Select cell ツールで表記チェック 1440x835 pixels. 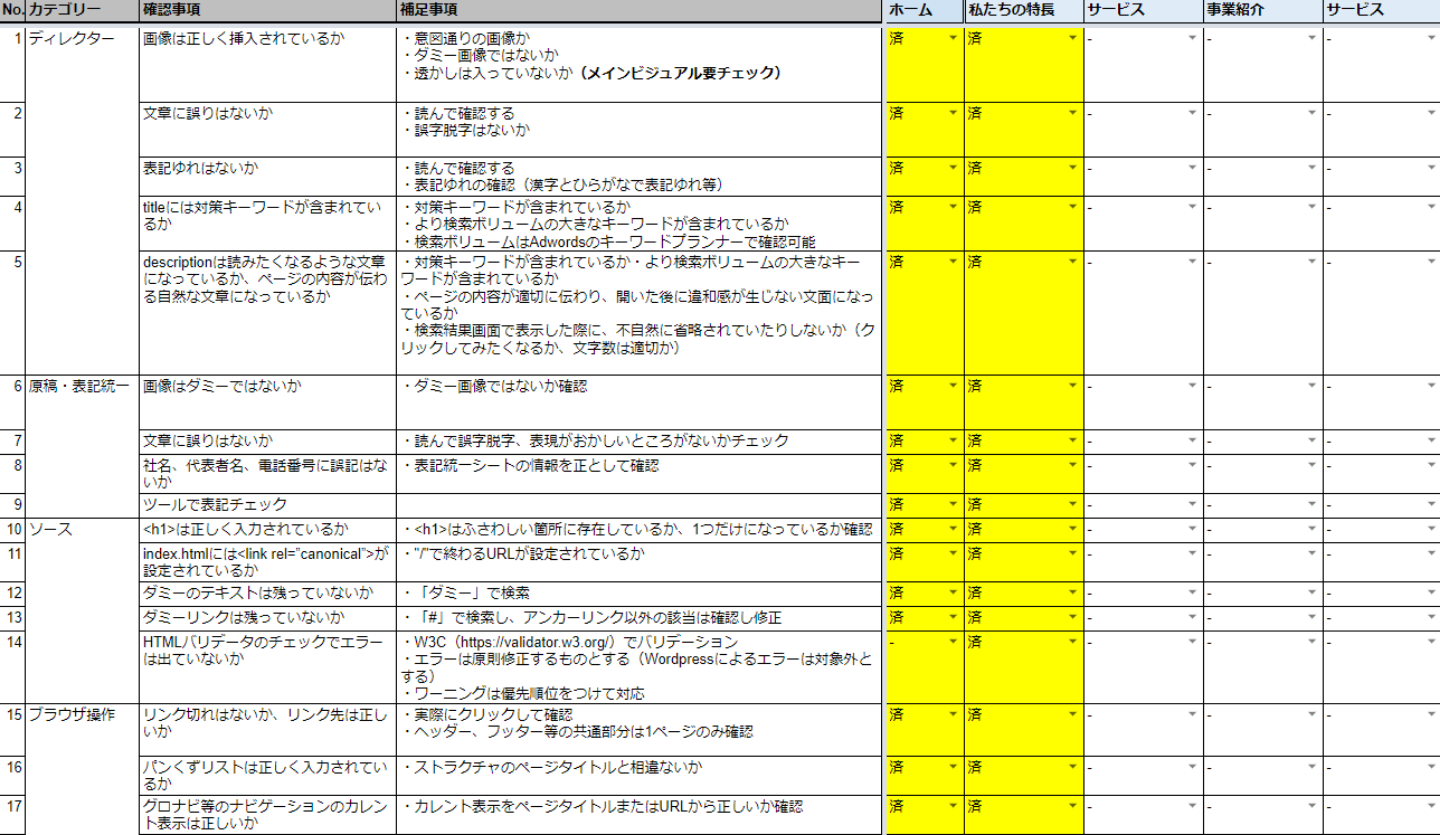point(267,505)
